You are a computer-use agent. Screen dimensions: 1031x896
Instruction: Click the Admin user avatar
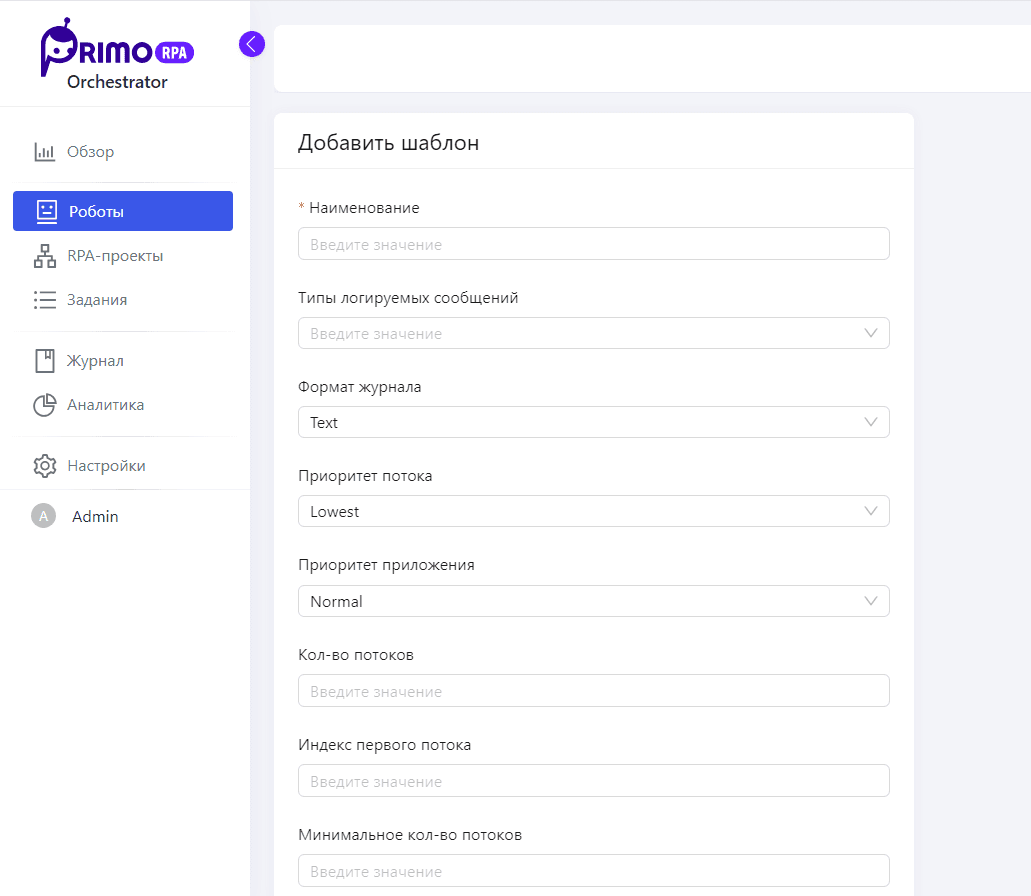click(x=43, y=516)
